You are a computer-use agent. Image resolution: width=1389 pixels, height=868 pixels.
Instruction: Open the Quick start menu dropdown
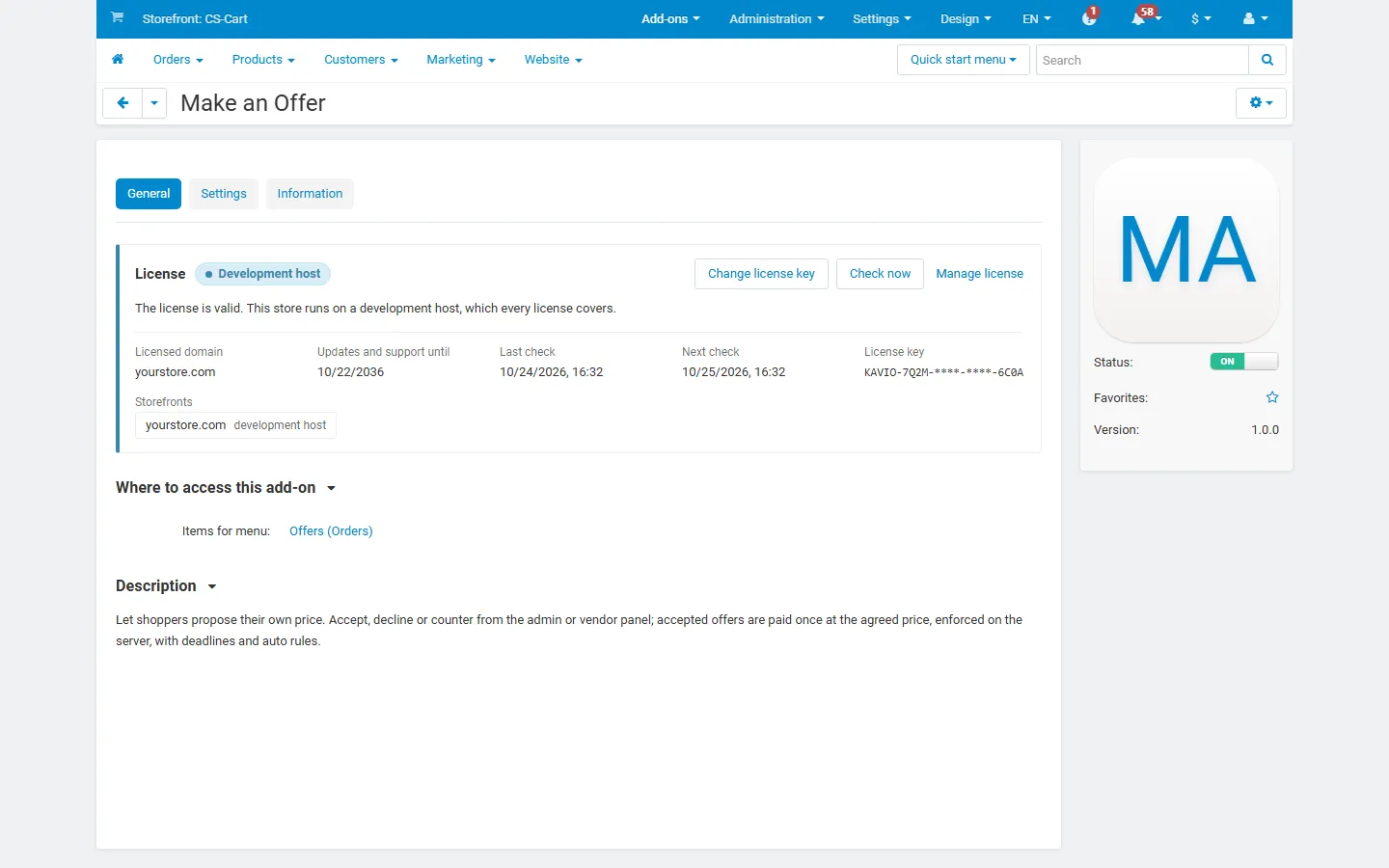964,60
